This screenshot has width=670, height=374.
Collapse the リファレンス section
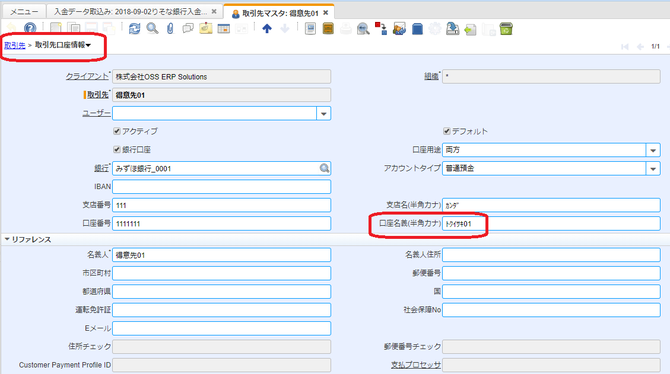click(7, 239)
